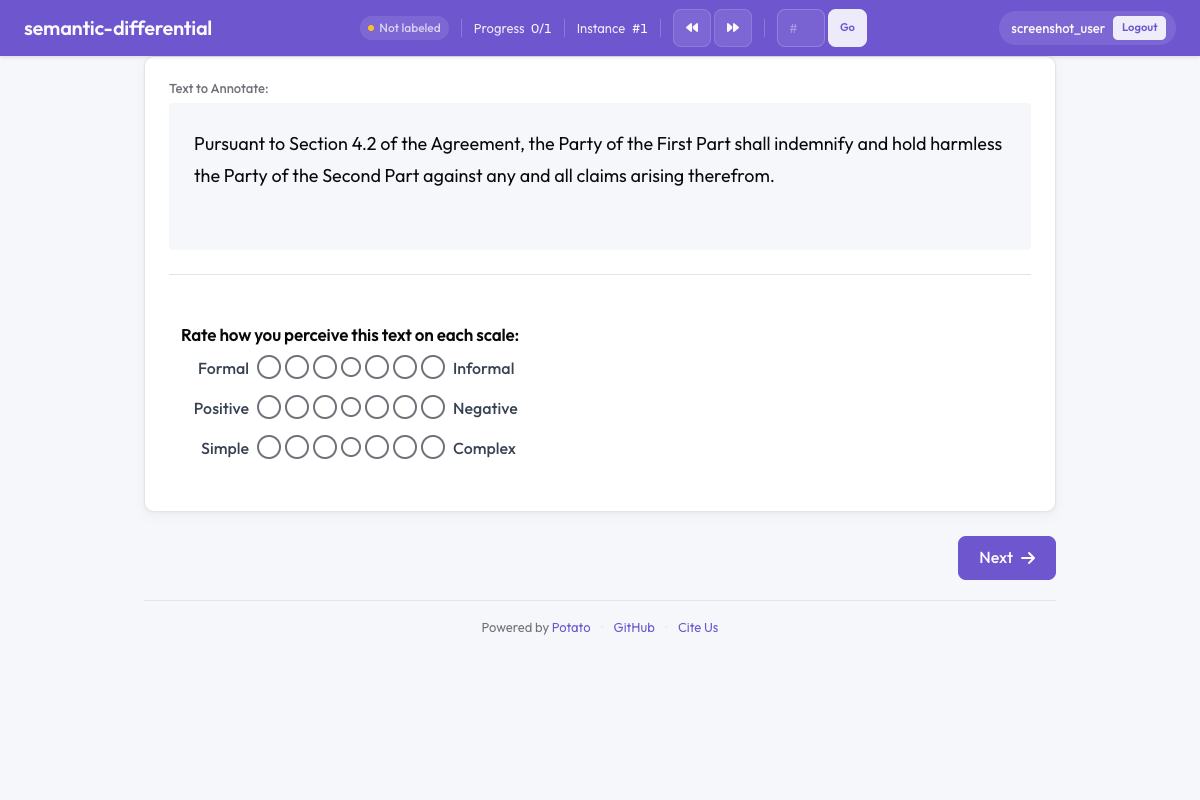Choose the radio nearest Complex
Viewport: 1200px width, 800px height.
433,448
